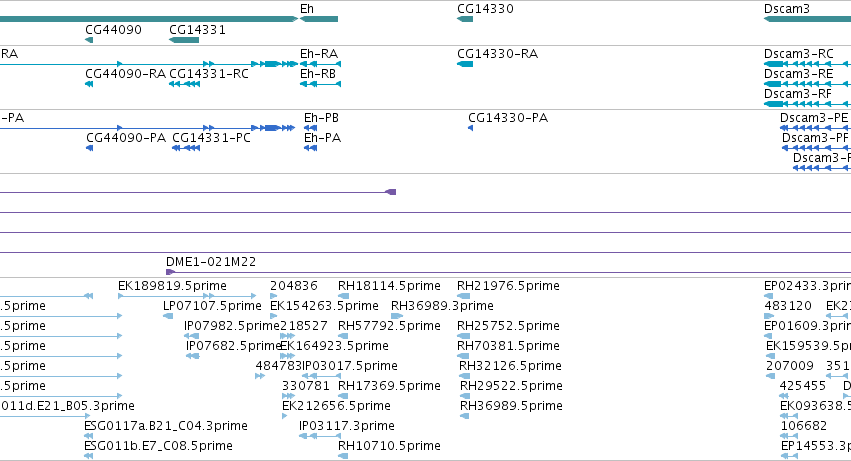This screenshot has height=461, width=851.
Task: Select EST RH36989.3prime glyph
Action: click(x=397, y=316)
